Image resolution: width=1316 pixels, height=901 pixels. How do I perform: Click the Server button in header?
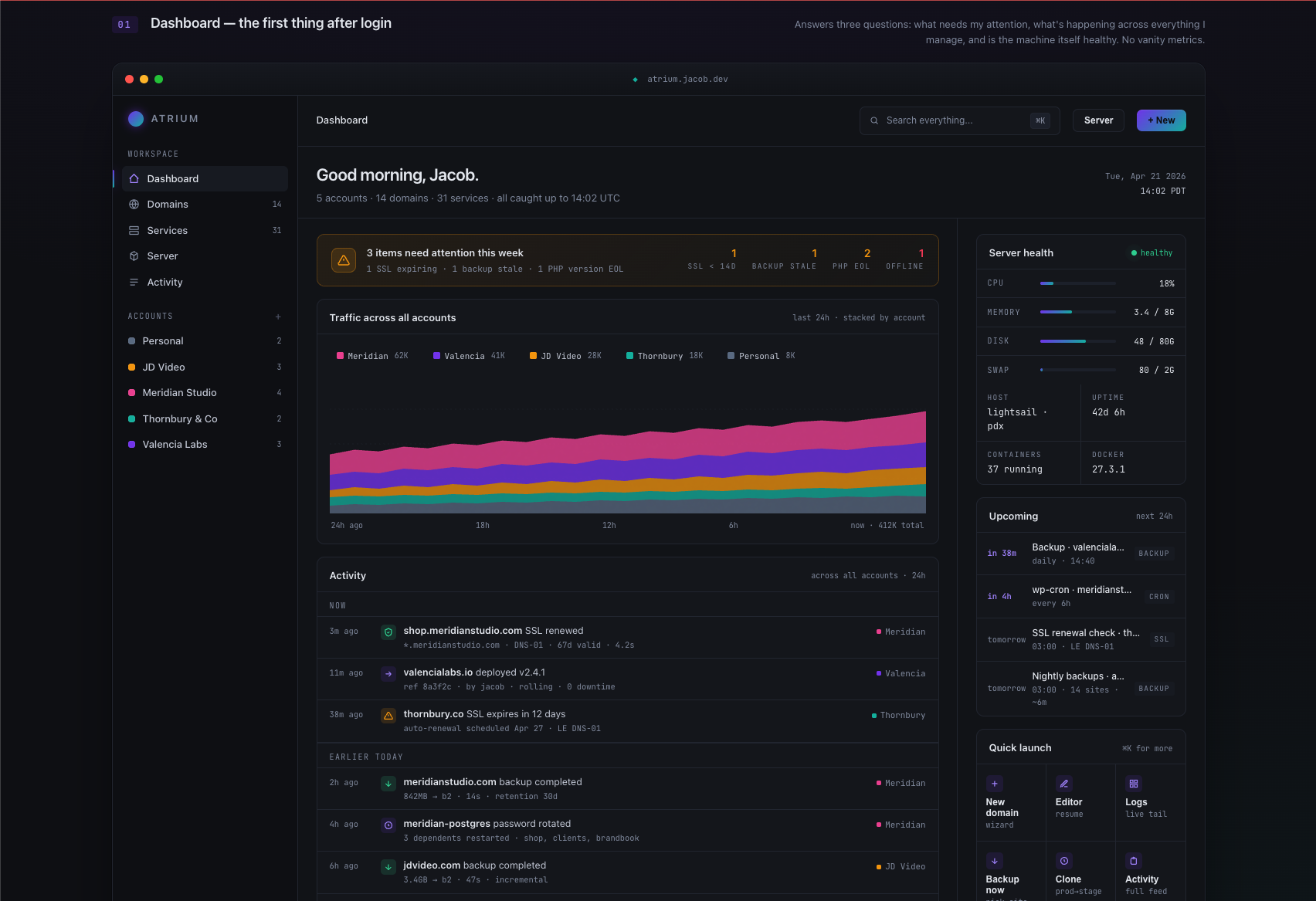click(1098, 120)
